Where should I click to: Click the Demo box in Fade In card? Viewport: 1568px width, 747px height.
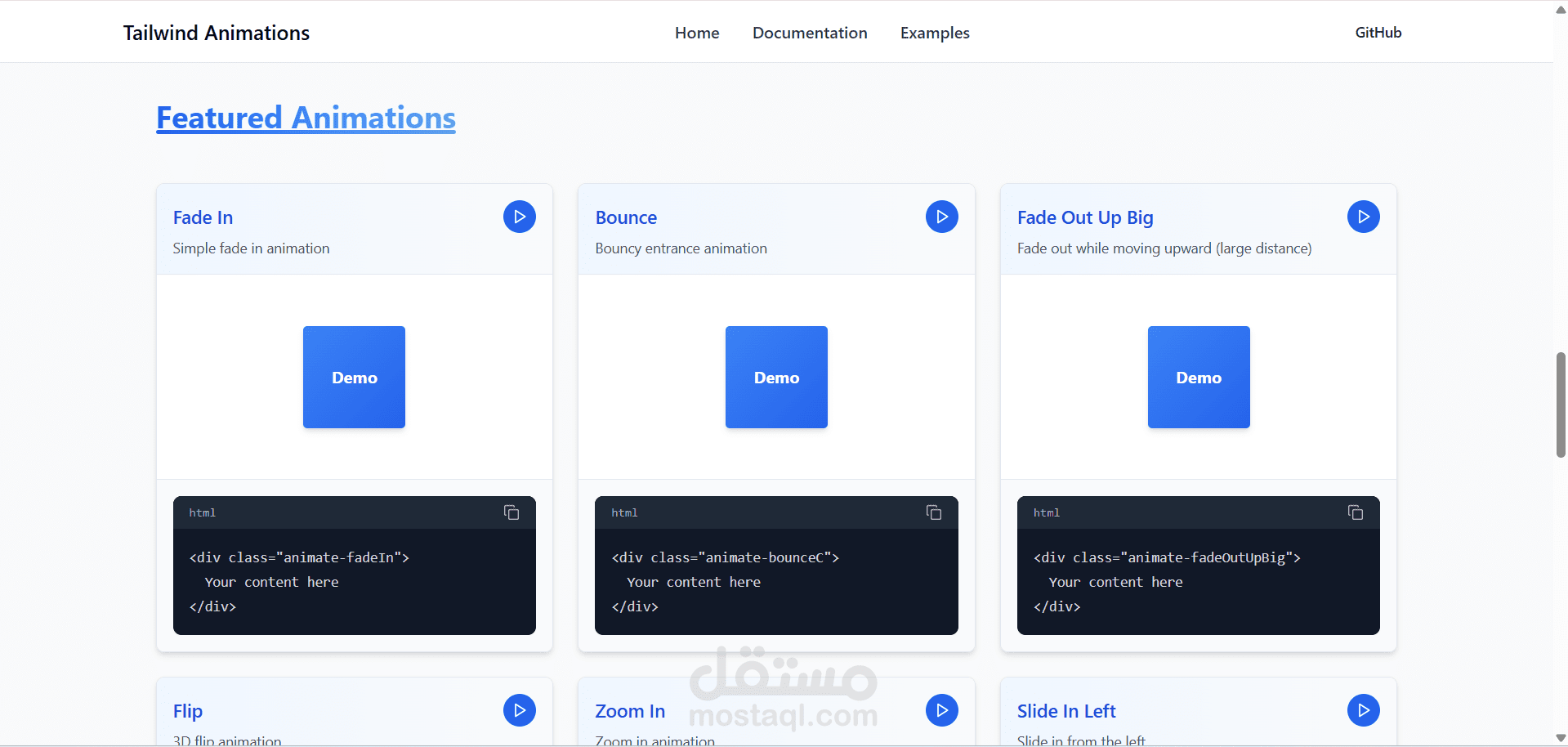pos(354,377)
